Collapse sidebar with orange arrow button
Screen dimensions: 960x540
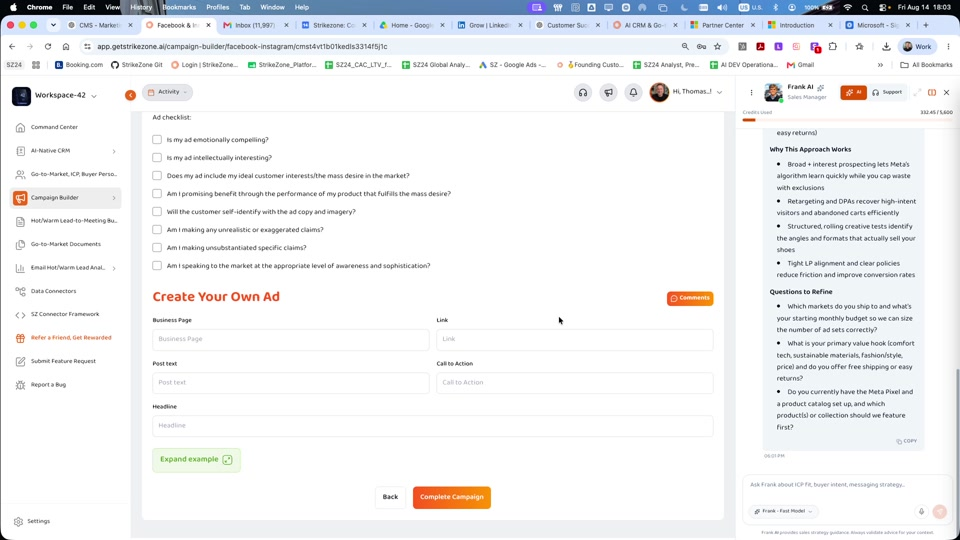(130, 95)
